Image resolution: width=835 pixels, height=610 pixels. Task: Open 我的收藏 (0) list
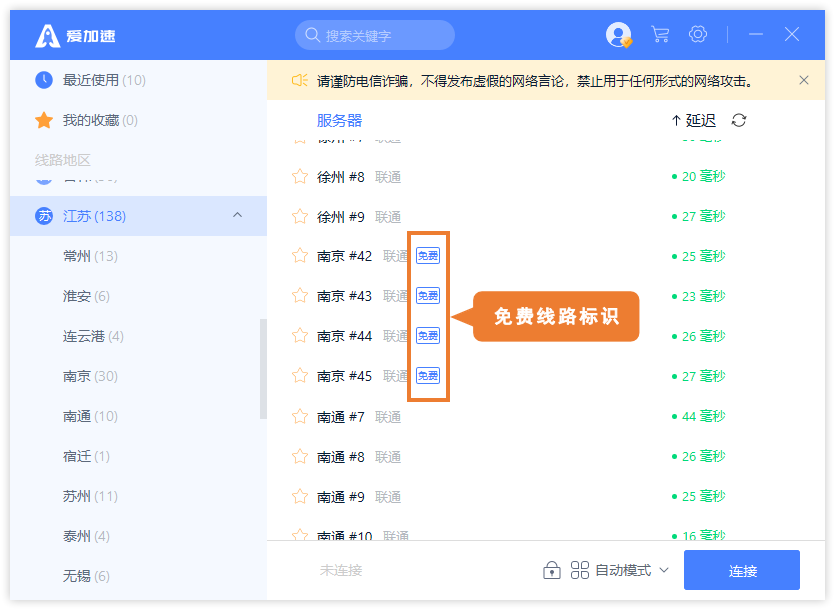point(138,120)
